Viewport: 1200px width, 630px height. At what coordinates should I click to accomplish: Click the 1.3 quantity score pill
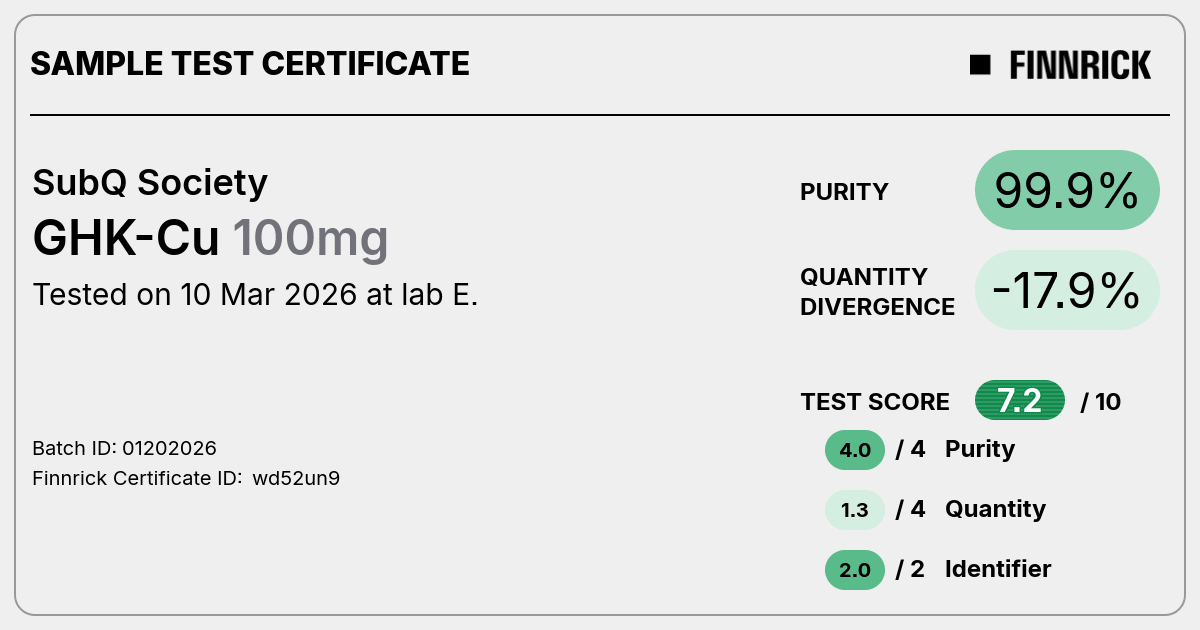pyautogui.click(x=855, y=510)
